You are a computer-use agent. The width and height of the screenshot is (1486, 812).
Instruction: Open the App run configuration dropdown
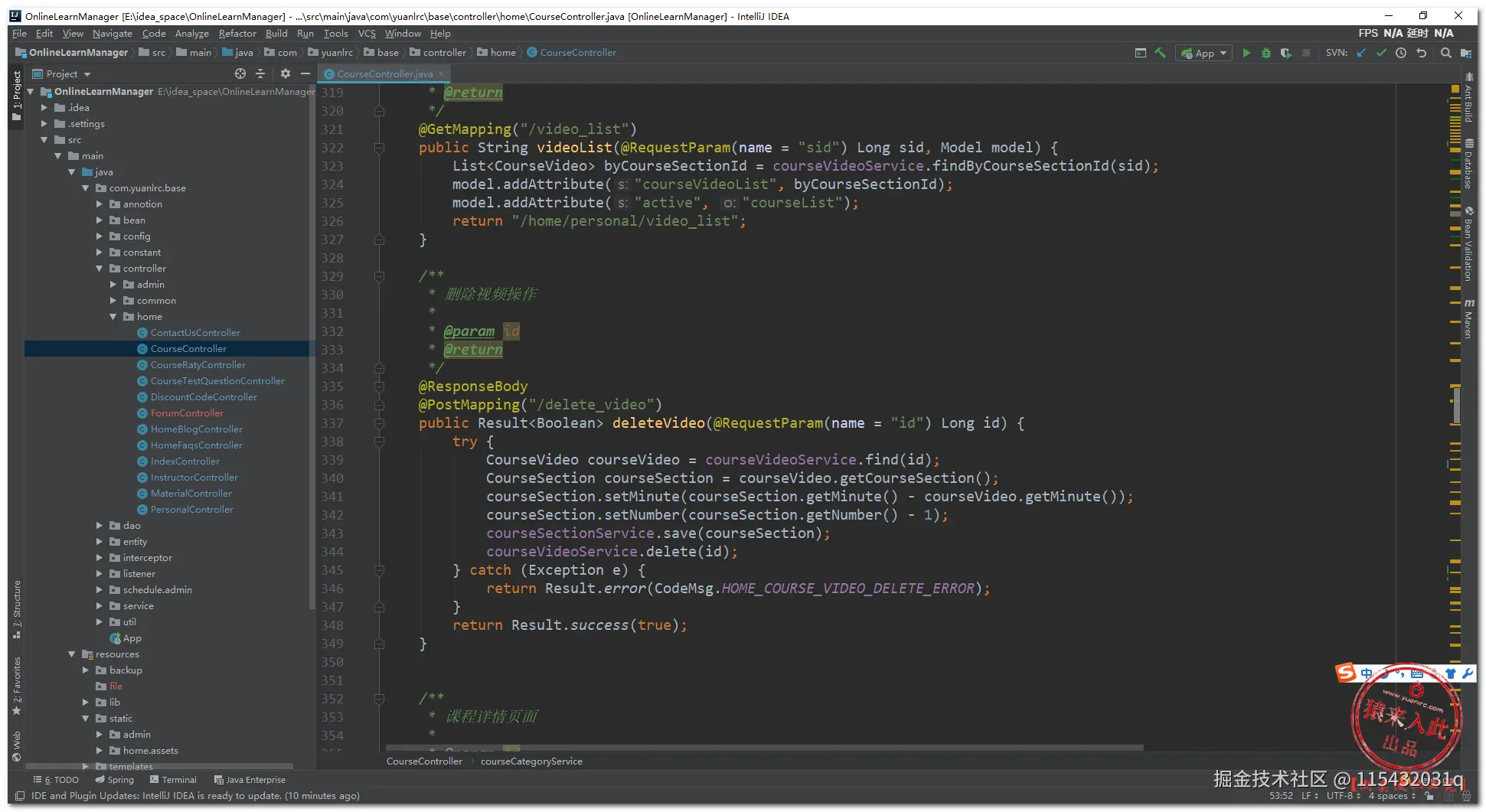1204,53
